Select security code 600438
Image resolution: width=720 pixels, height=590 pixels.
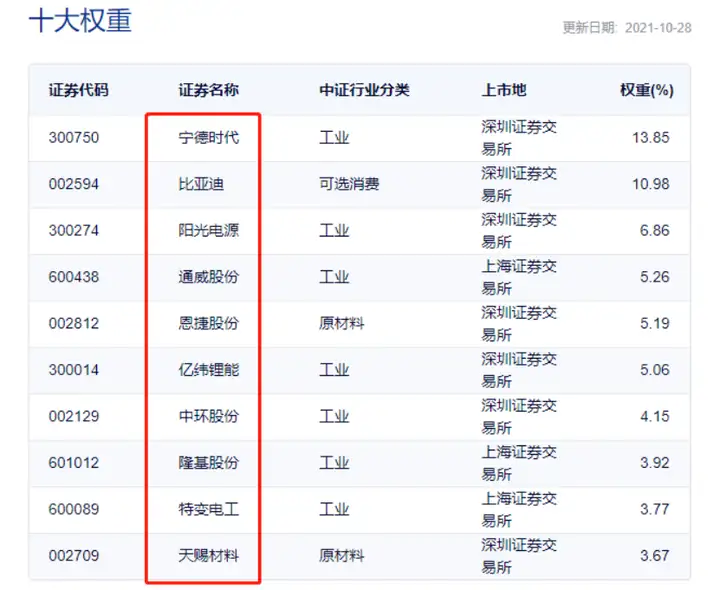click(74, 277)
